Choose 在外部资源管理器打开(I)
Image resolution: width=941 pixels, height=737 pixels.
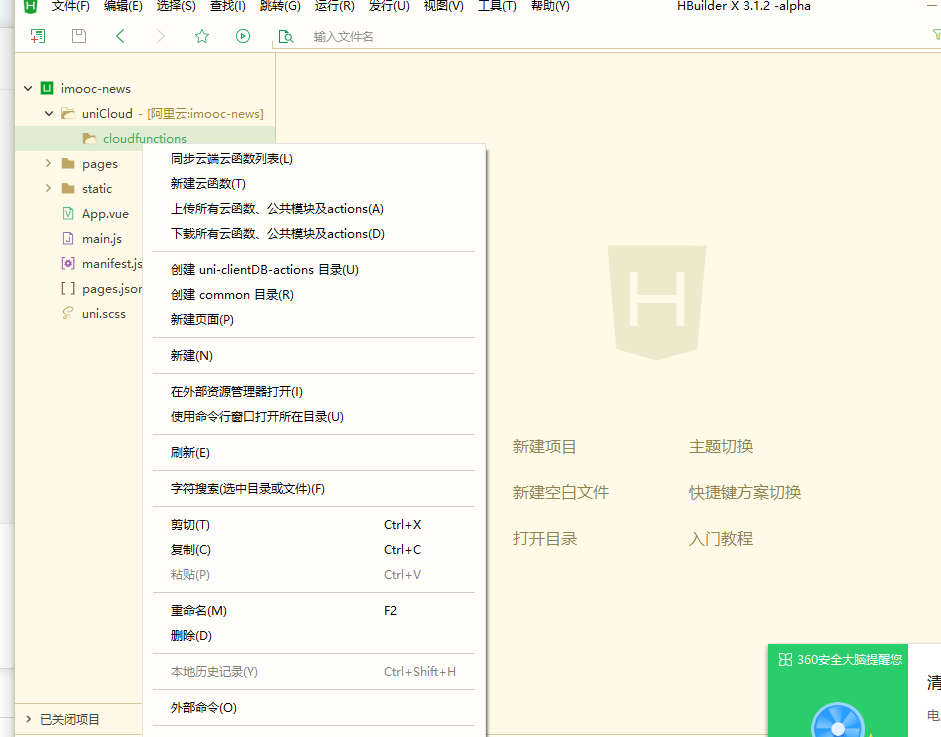tap(314, 392)
